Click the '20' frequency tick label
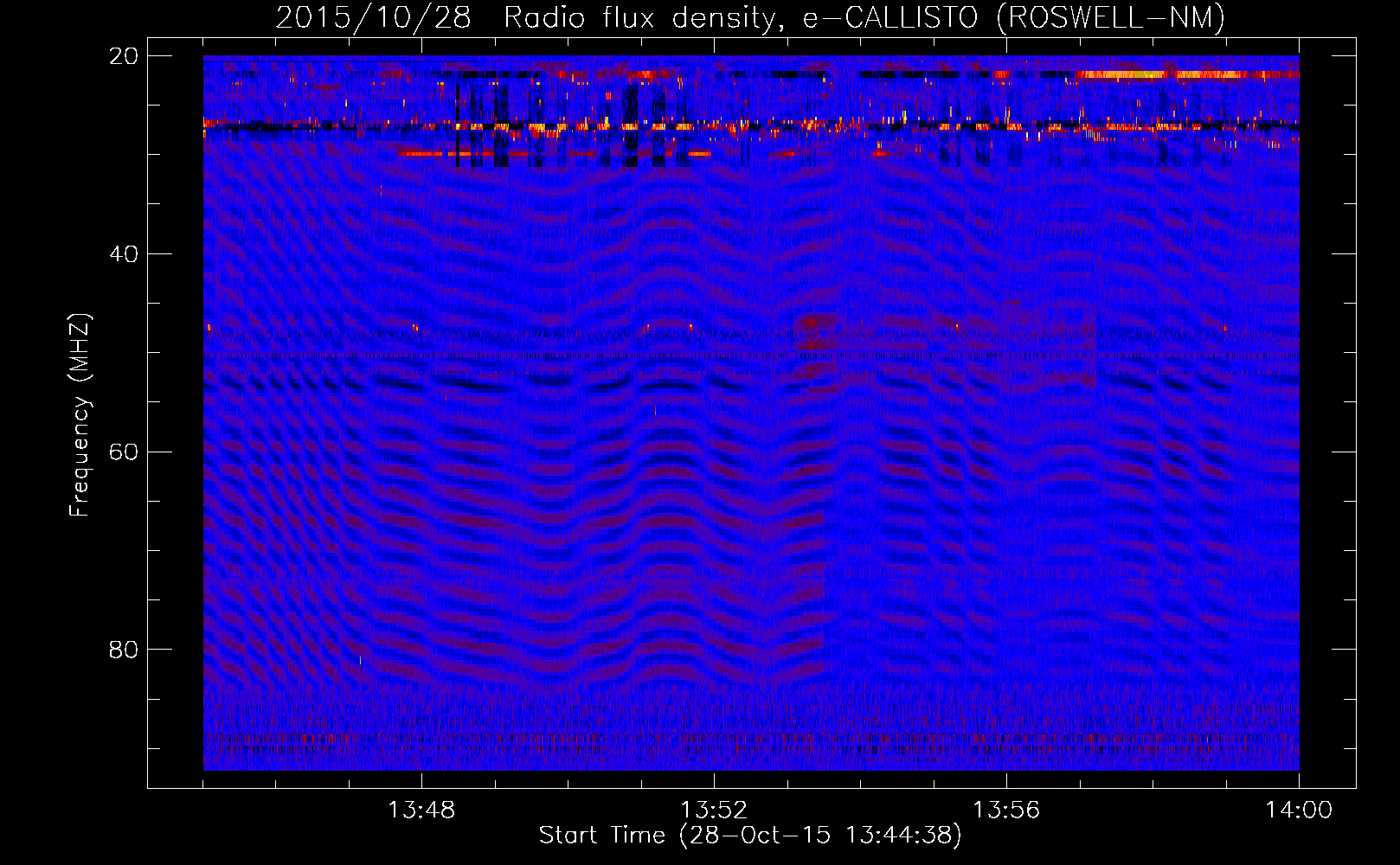1400x865 pixels. point(124,56)
